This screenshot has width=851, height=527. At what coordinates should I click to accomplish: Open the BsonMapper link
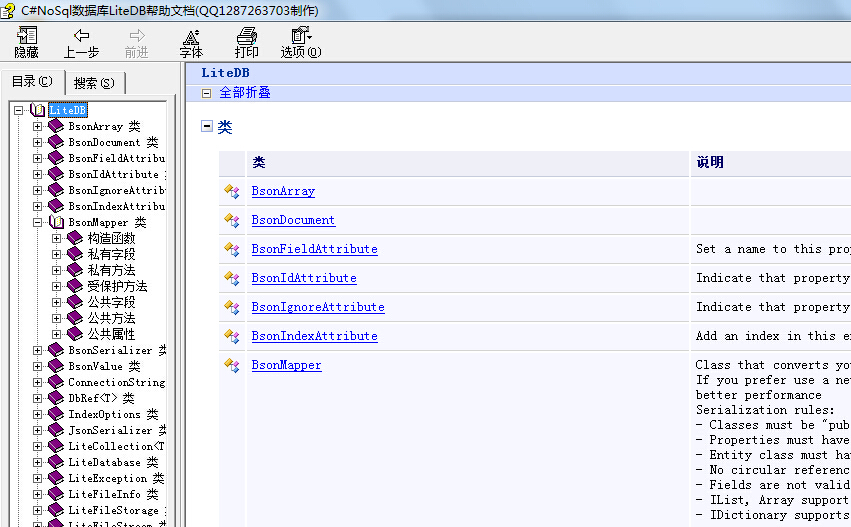coord(287,365)
